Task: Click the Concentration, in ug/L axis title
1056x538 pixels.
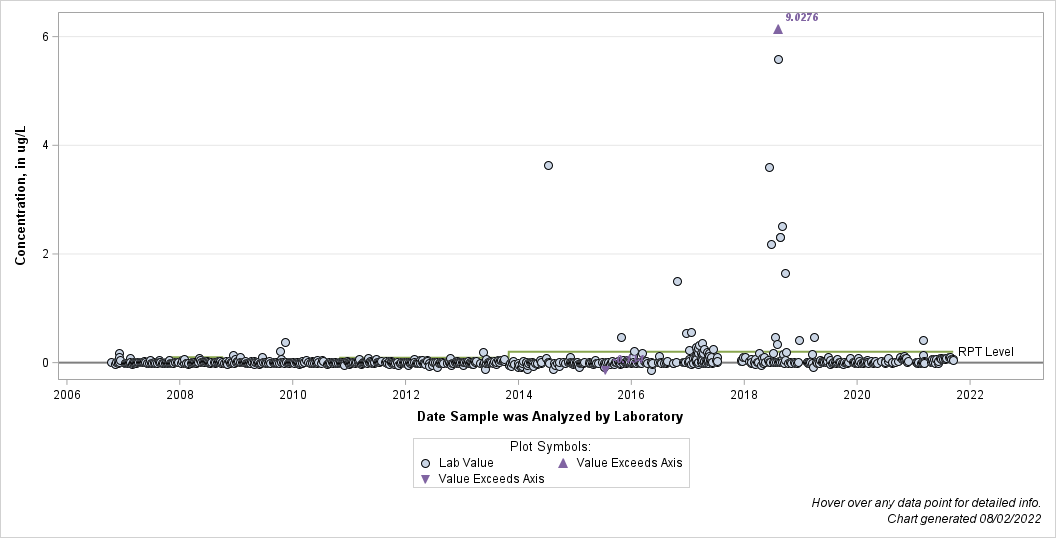Action: coord(20,195)
